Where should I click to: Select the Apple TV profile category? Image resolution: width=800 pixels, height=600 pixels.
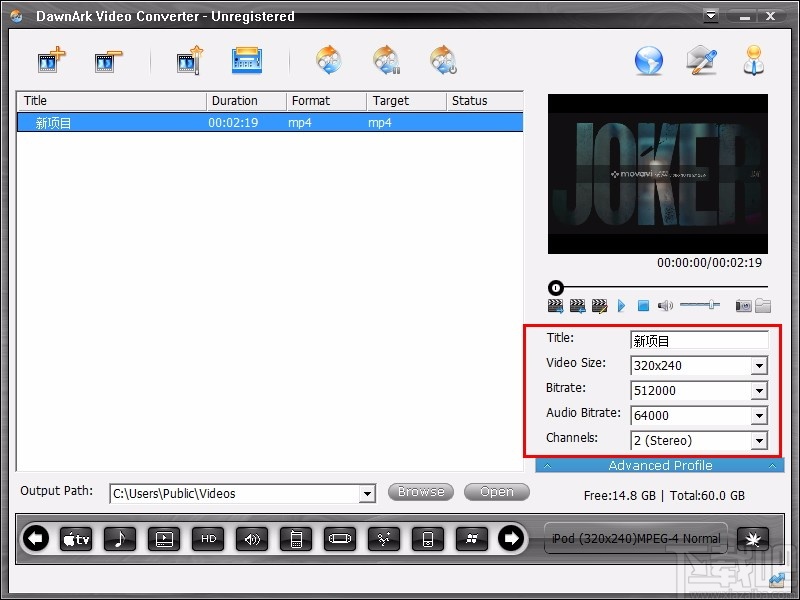click(75, 539)
